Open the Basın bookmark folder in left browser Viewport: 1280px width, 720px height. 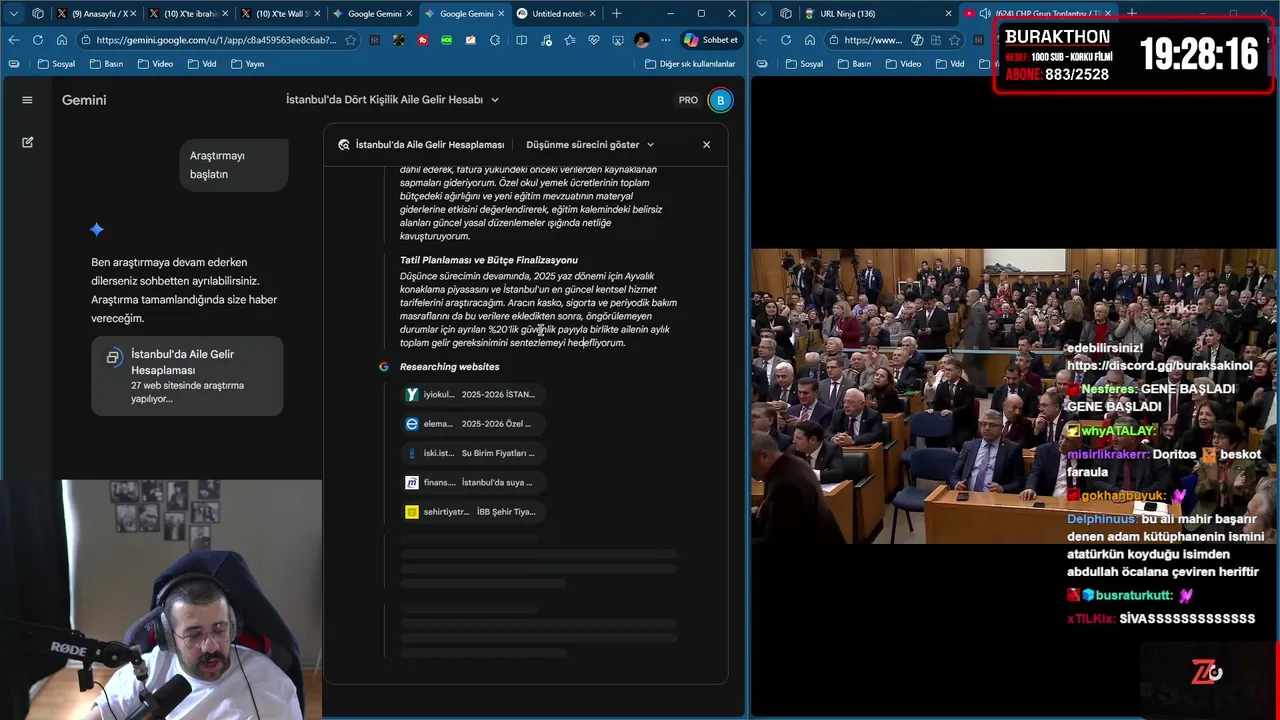(106, 64)
